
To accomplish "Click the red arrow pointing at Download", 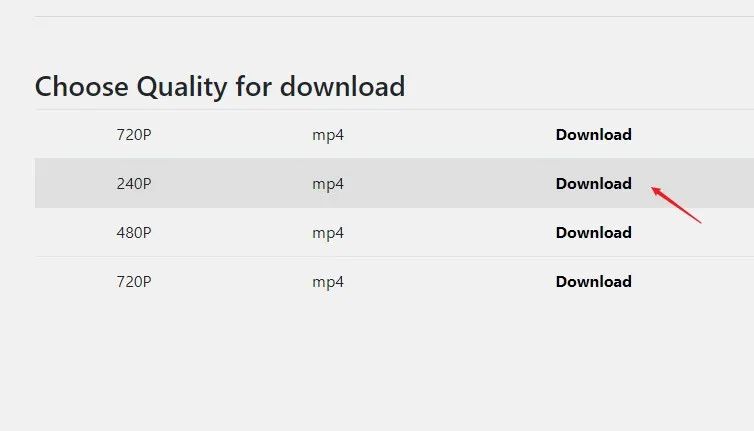I will tap(676, 205).
